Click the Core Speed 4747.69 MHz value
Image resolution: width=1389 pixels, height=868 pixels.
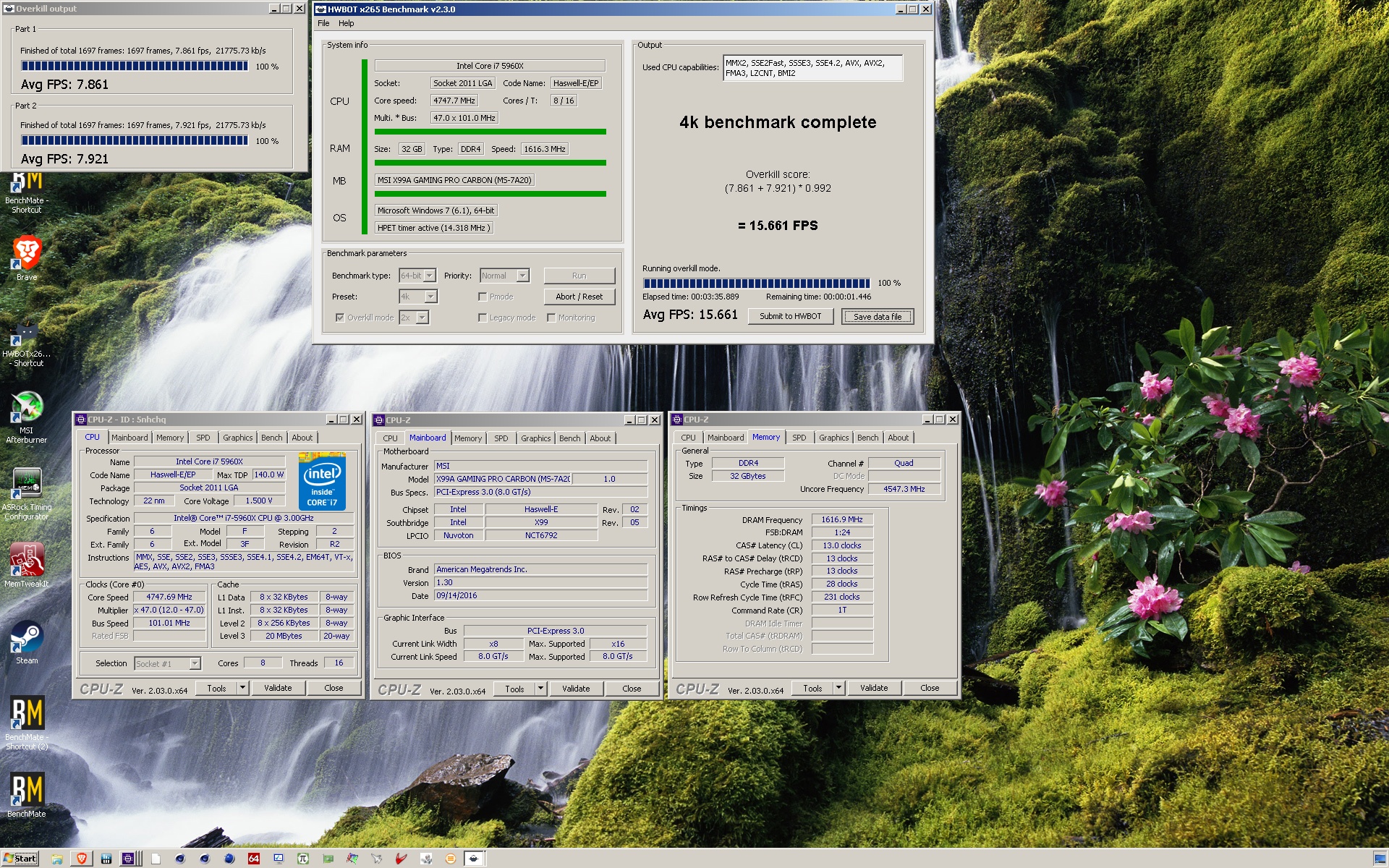(169, 597)
